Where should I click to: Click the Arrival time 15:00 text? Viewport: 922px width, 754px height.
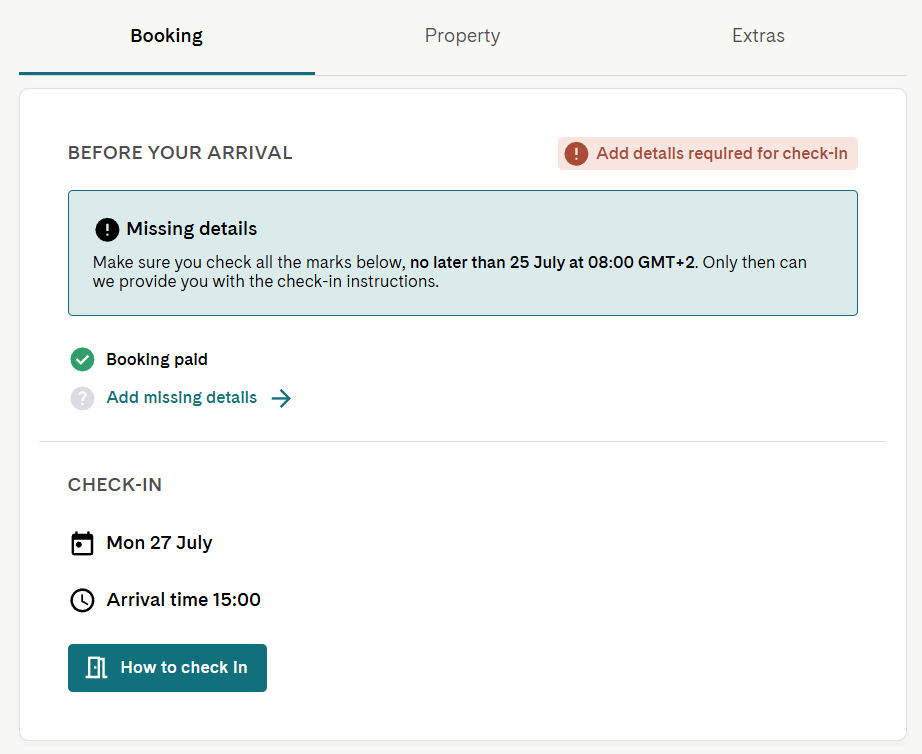point(183,600)
